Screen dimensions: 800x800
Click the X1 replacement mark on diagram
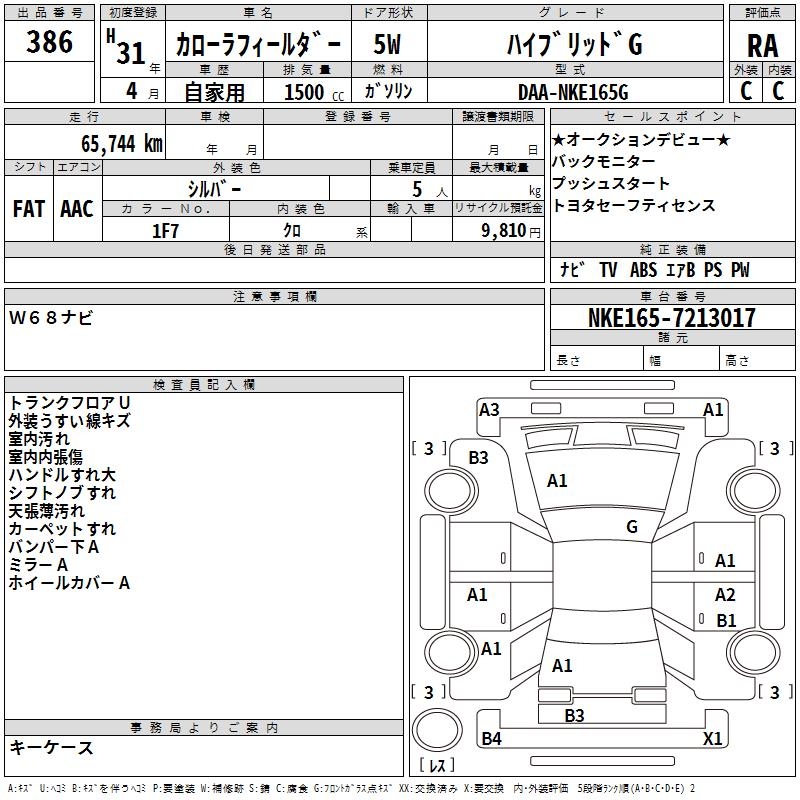pyautogui.click(x=713, y=739)
